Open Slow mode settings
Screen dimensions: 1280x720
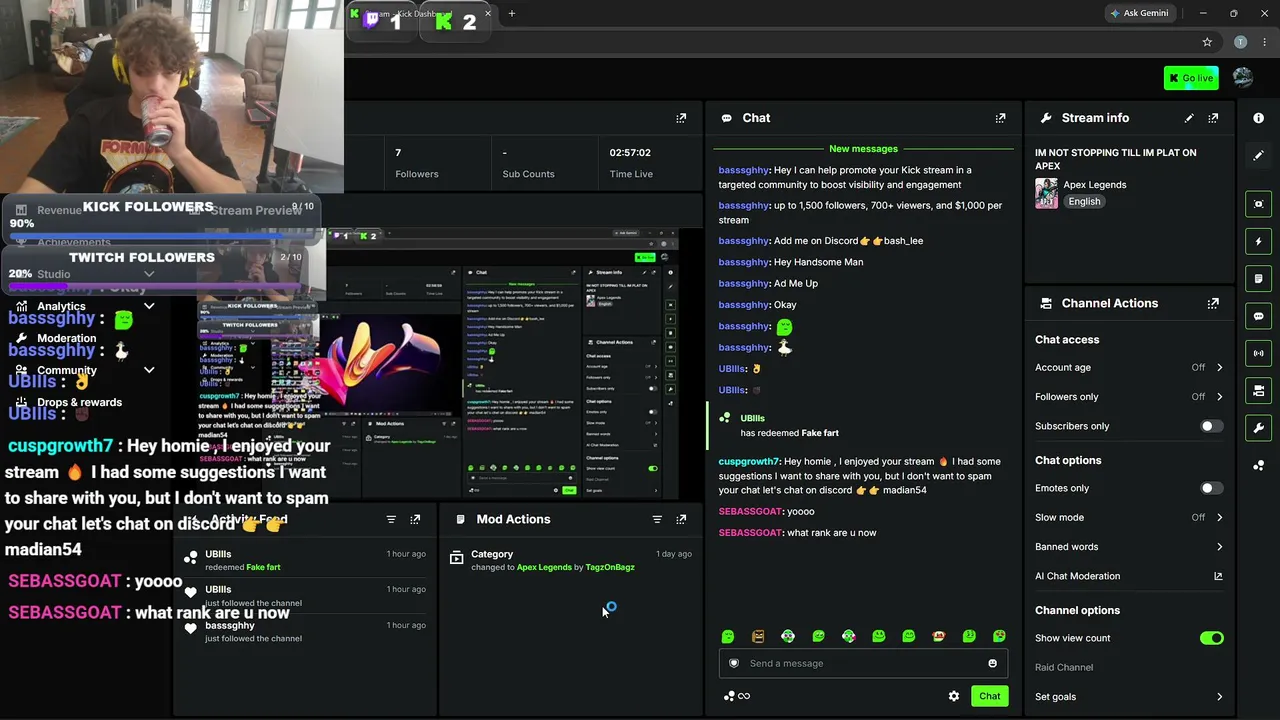coord(1129,518)
